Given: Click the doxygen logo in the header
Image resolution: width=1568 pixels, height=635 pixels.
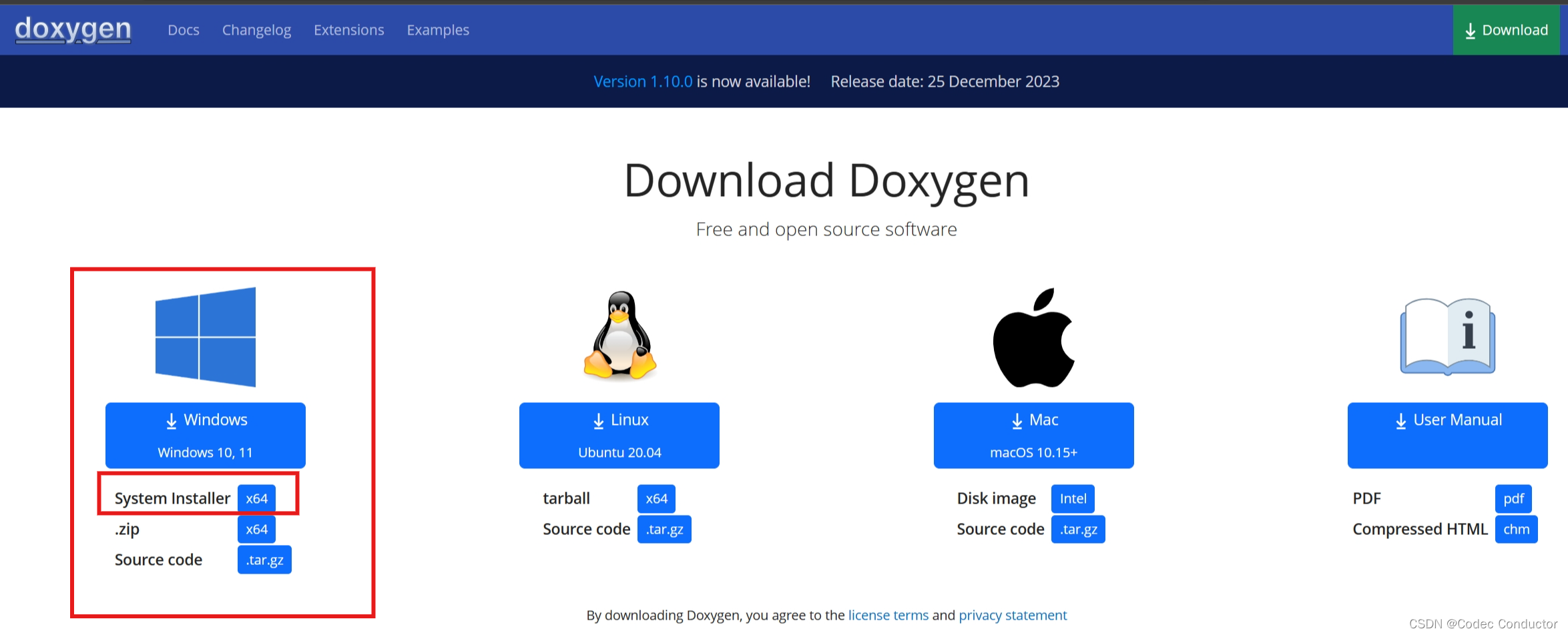Looking at the screenshot, I should point(73,29).
